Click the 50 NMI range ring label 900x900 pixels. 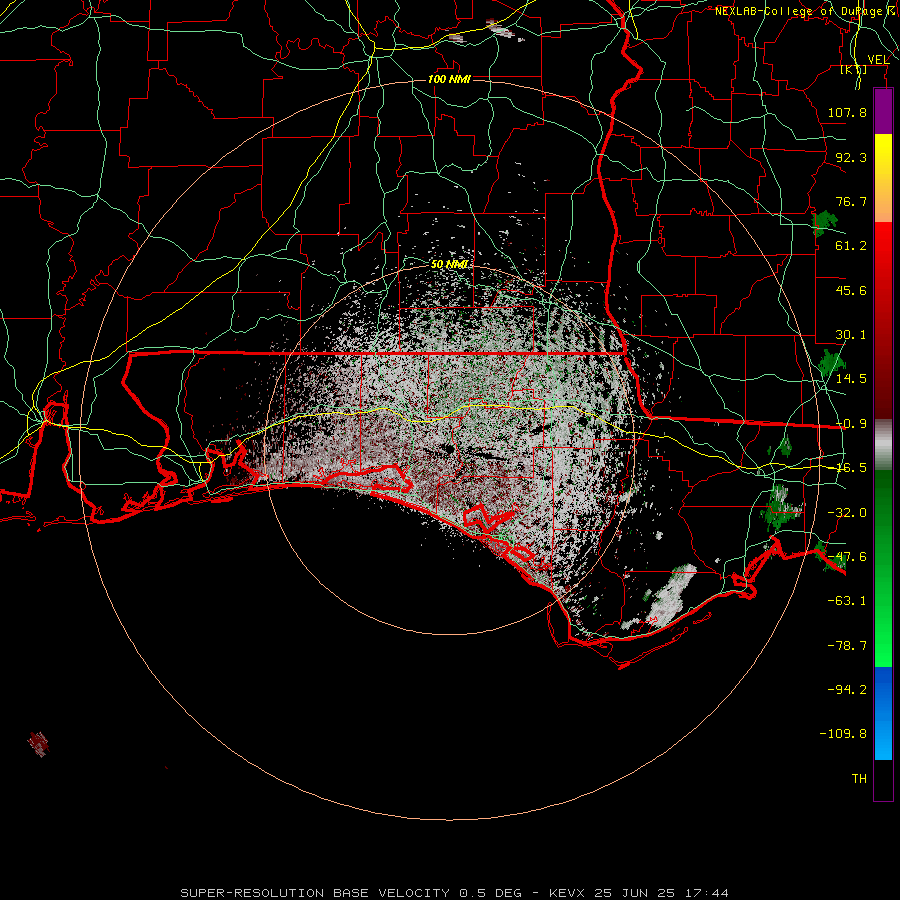449,264
